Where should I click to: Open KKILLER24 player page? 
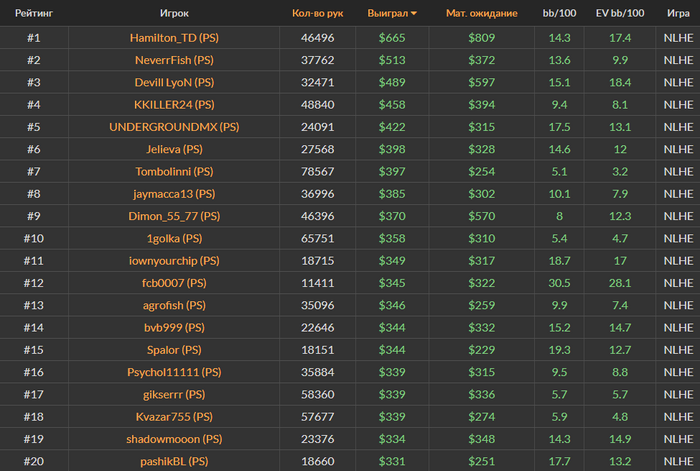click(163, 104)
